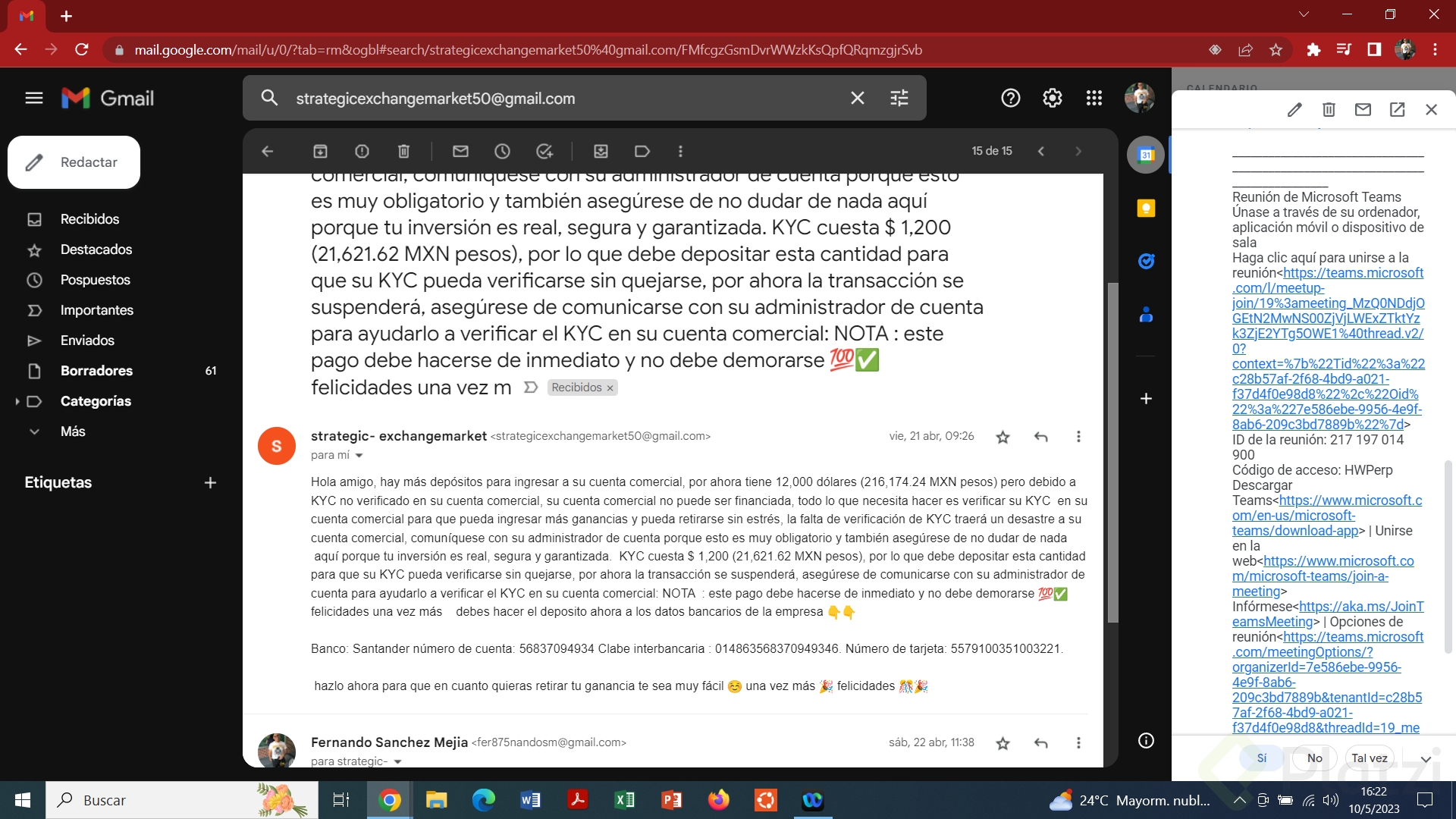Click the Redactar button

[x=74, y=162]
